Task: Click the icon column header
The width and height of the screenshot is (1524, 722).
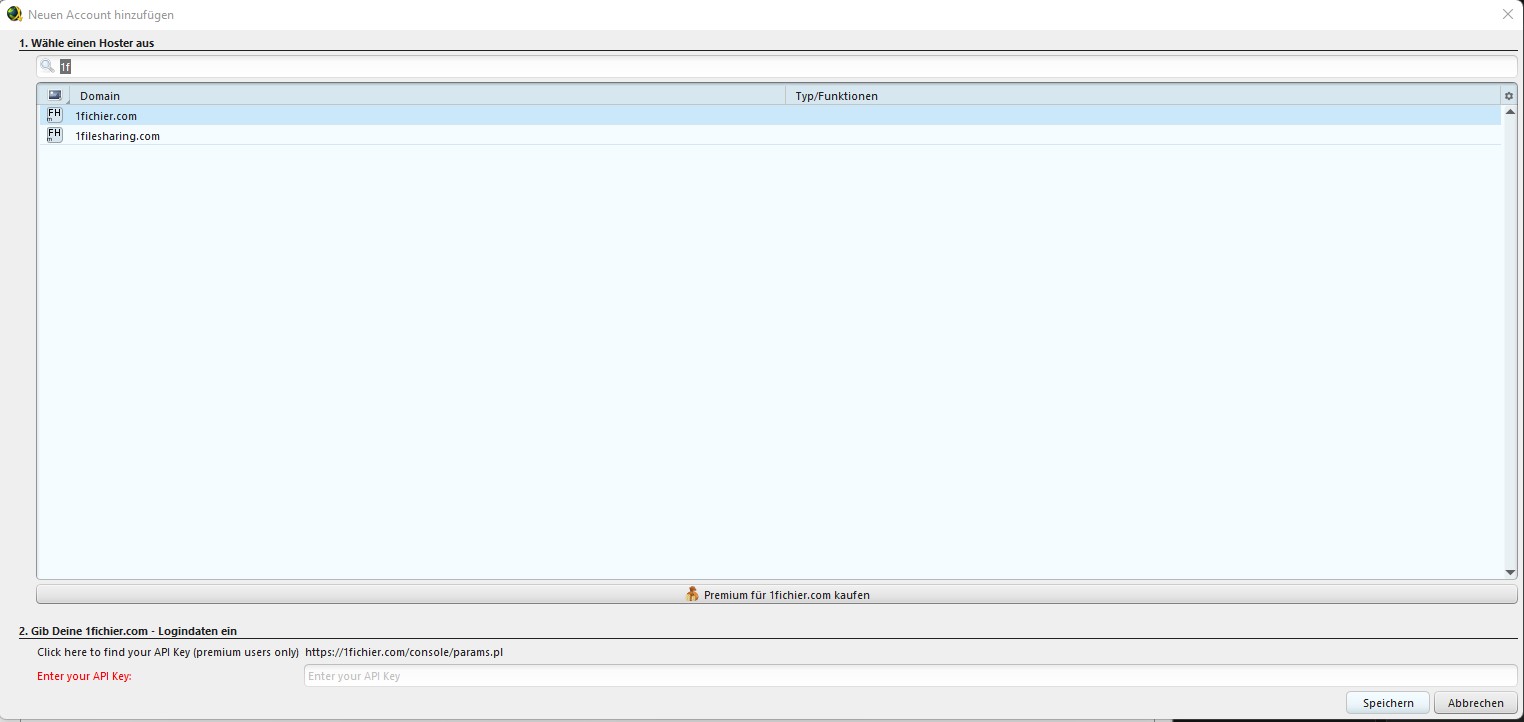Action: tap(55, 95)
